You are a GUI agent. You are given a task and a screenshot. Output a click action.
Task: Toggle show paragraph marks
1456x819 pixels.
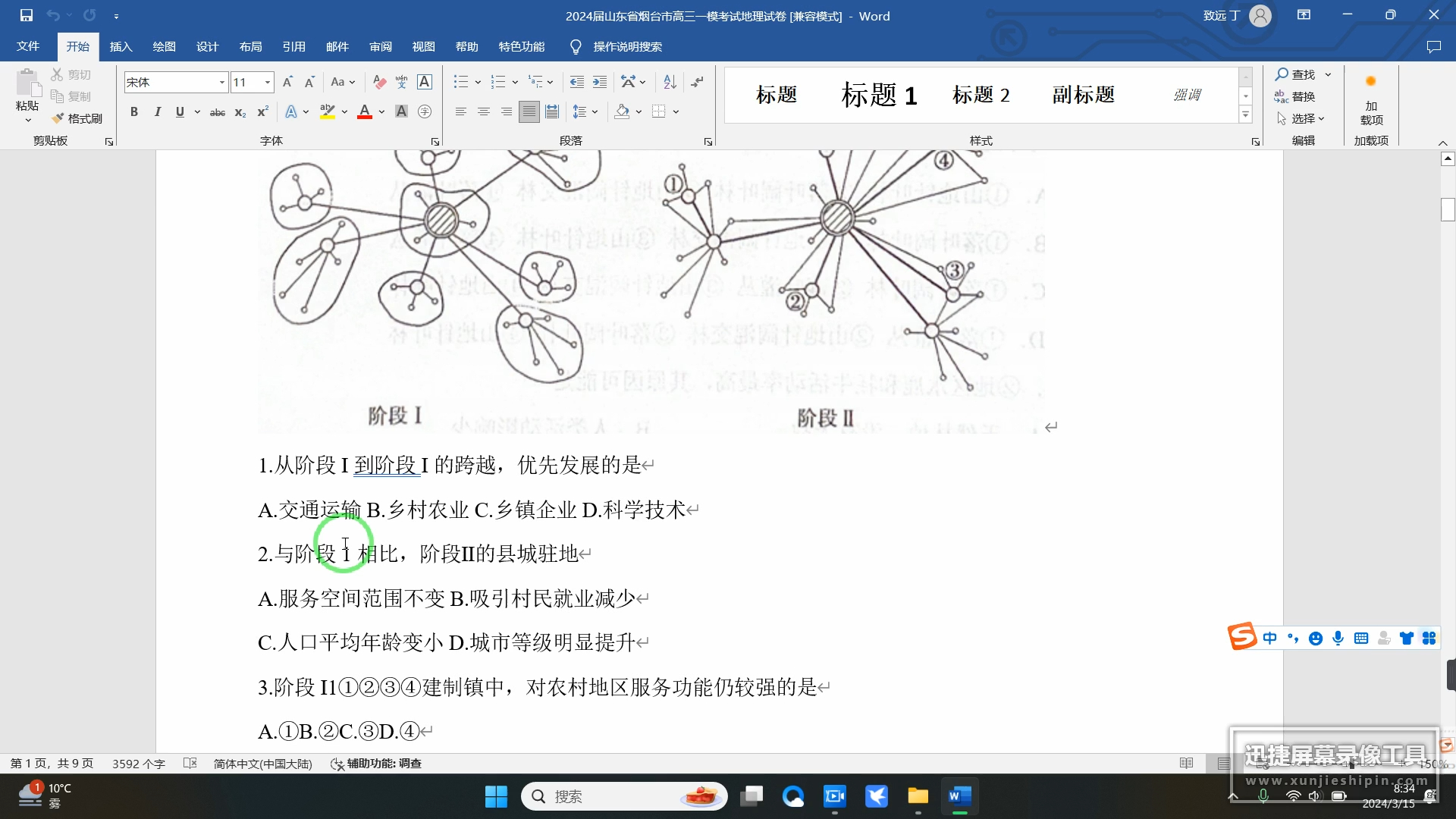tap(697, 82)
